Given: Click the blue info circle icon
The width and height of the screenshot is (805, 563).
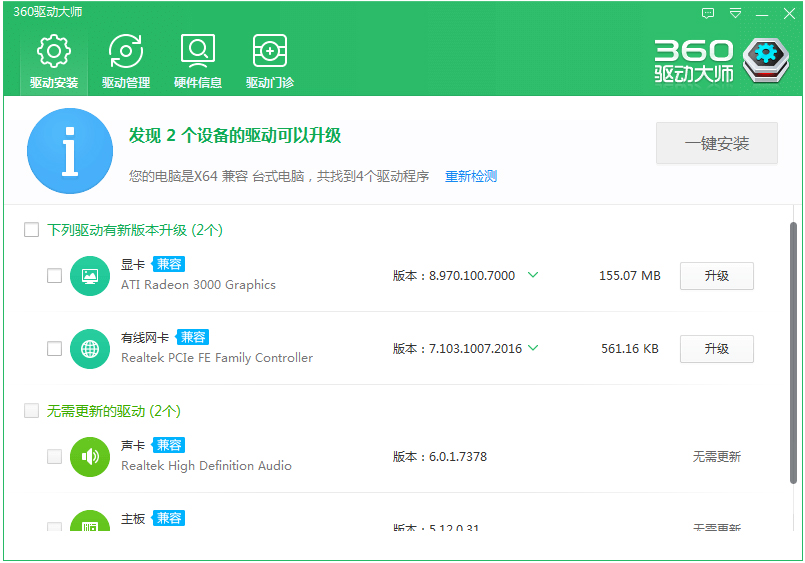Looking at the screenshot, I should click(70, 151).
